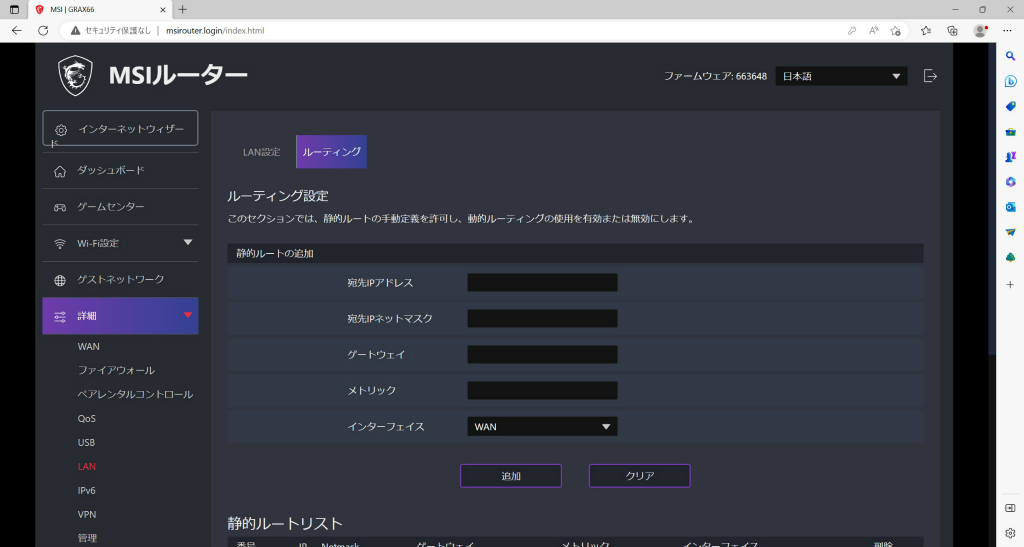Refresh the page with the reload icon

[43, 31]
